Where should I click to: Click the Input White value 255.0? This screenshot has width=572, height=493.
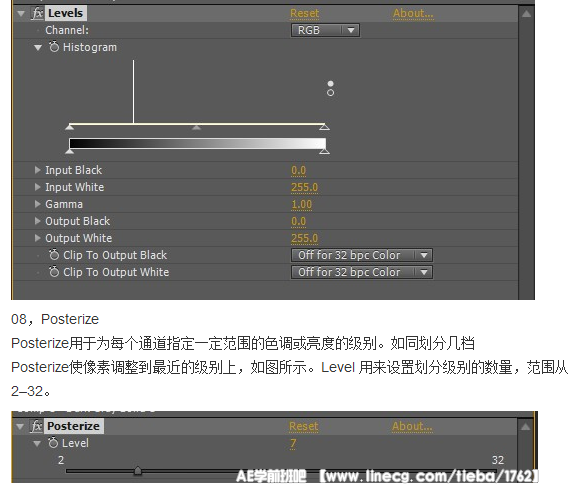[304, 187]
